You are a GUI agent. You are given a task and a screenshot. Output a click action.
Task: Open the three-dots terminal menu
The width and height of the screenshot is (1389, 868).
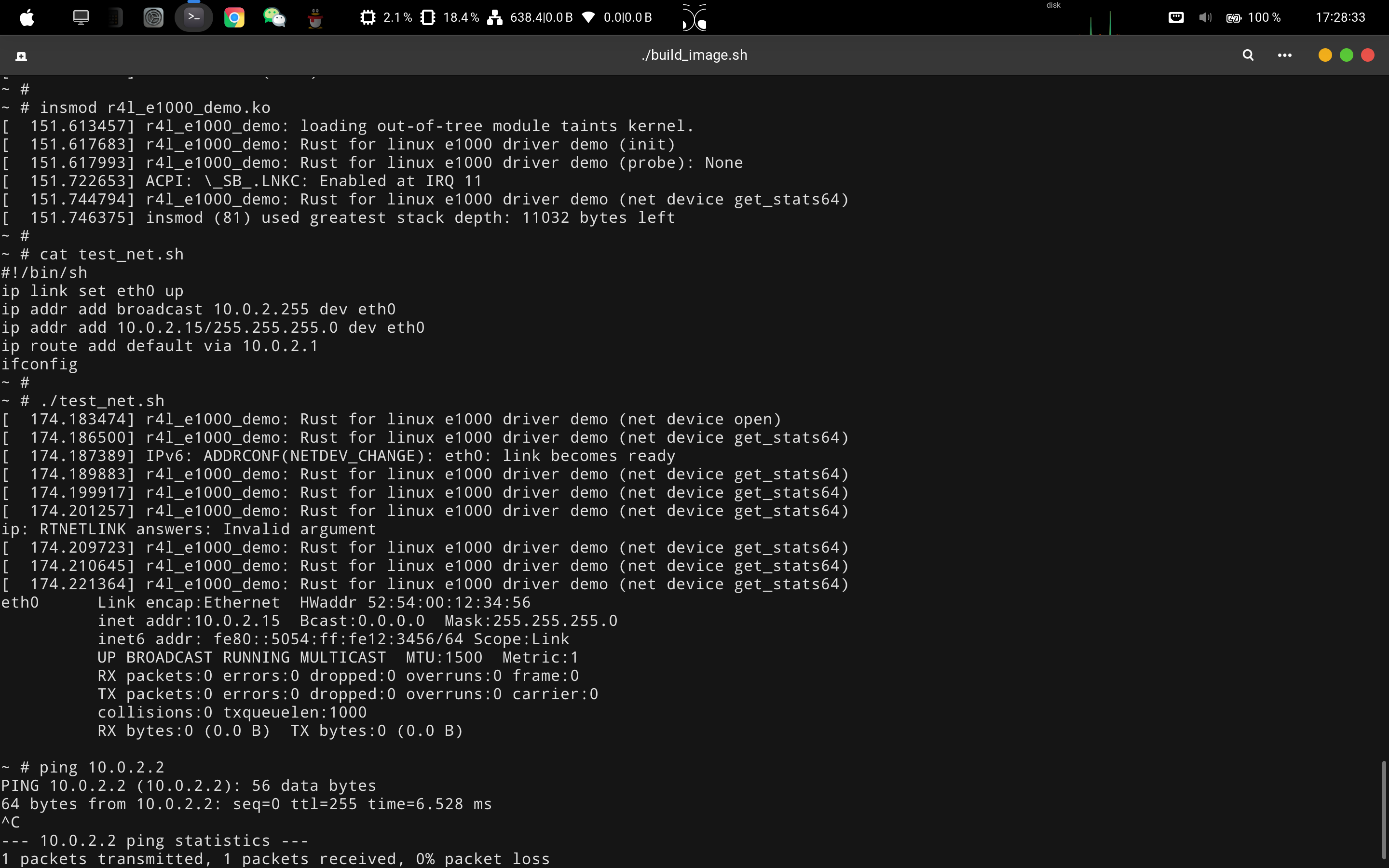[1284, 55]
